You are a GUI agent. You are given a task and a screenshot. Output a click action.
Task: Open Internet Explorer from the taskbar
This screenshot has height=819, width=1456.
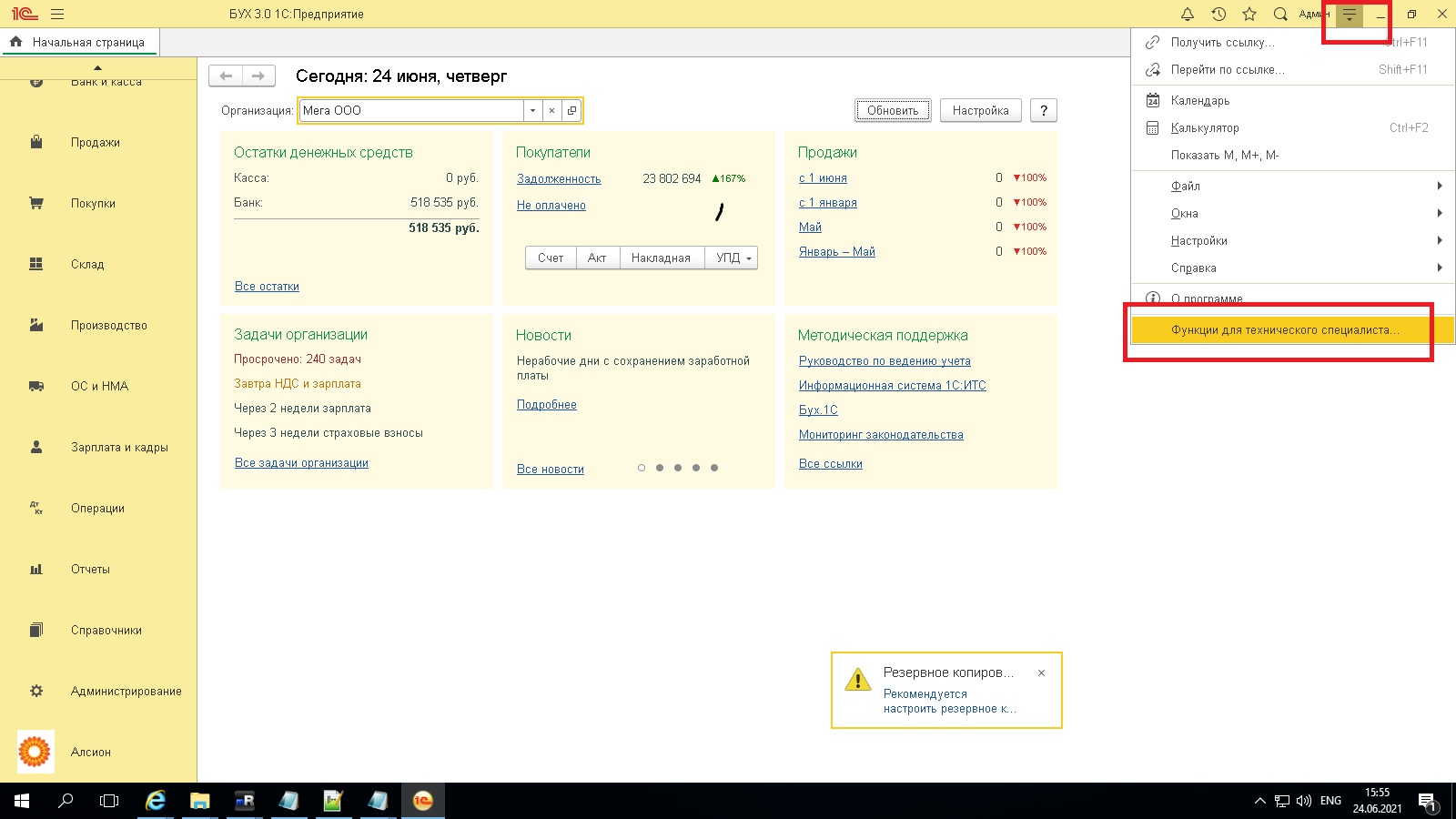(156, 801)
